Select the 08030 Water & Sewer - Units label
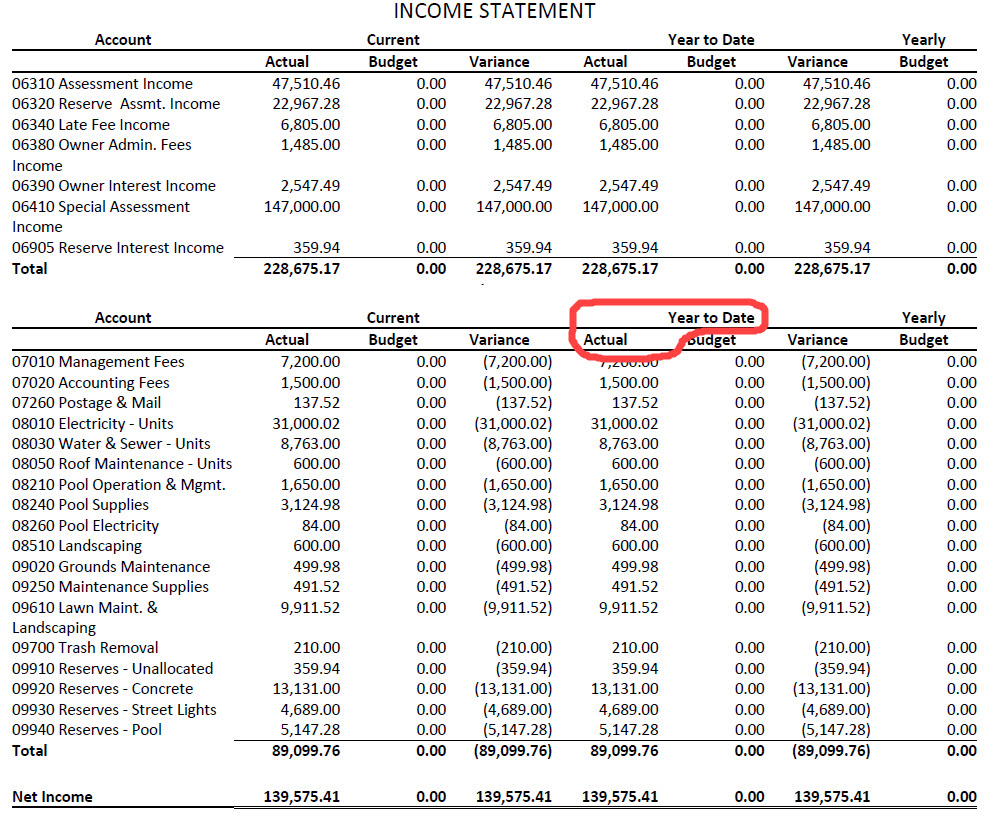 pos(111,444)
